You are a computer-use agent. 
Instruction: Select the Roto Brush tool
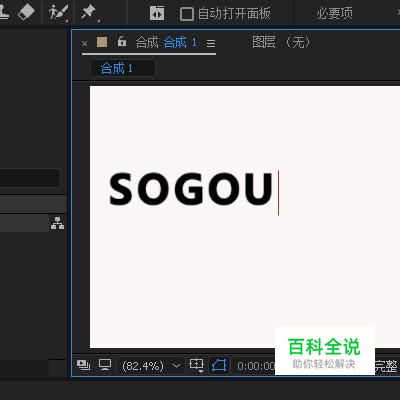pyautogui.click(x=58, y=13)
